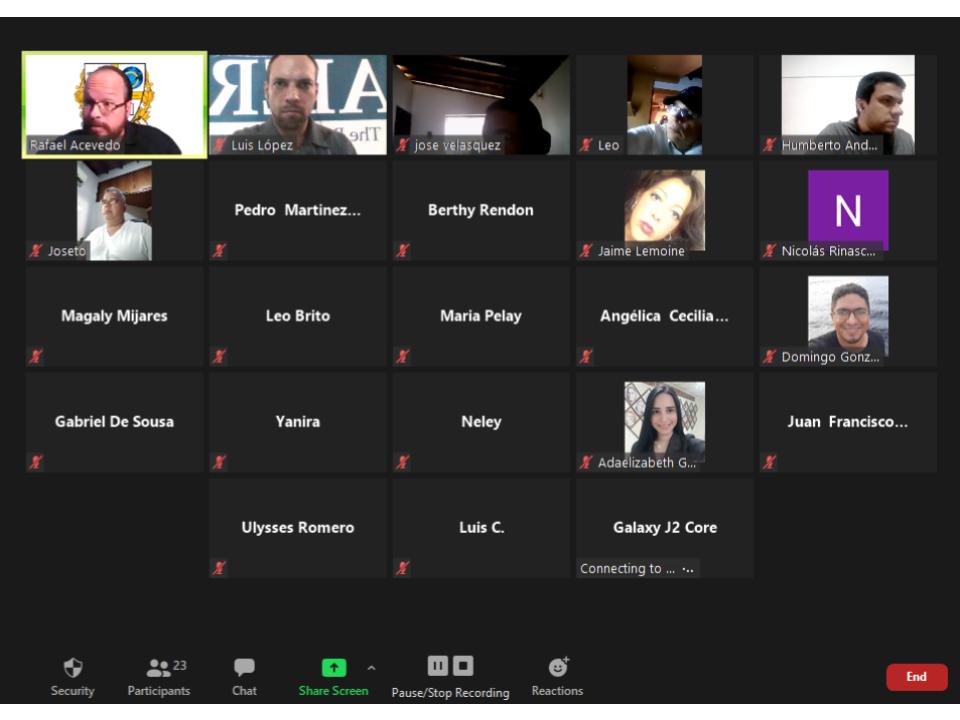Stop the meeting recording
The width and height of the screenshot is (960, 720).
(x=463, y=666)
